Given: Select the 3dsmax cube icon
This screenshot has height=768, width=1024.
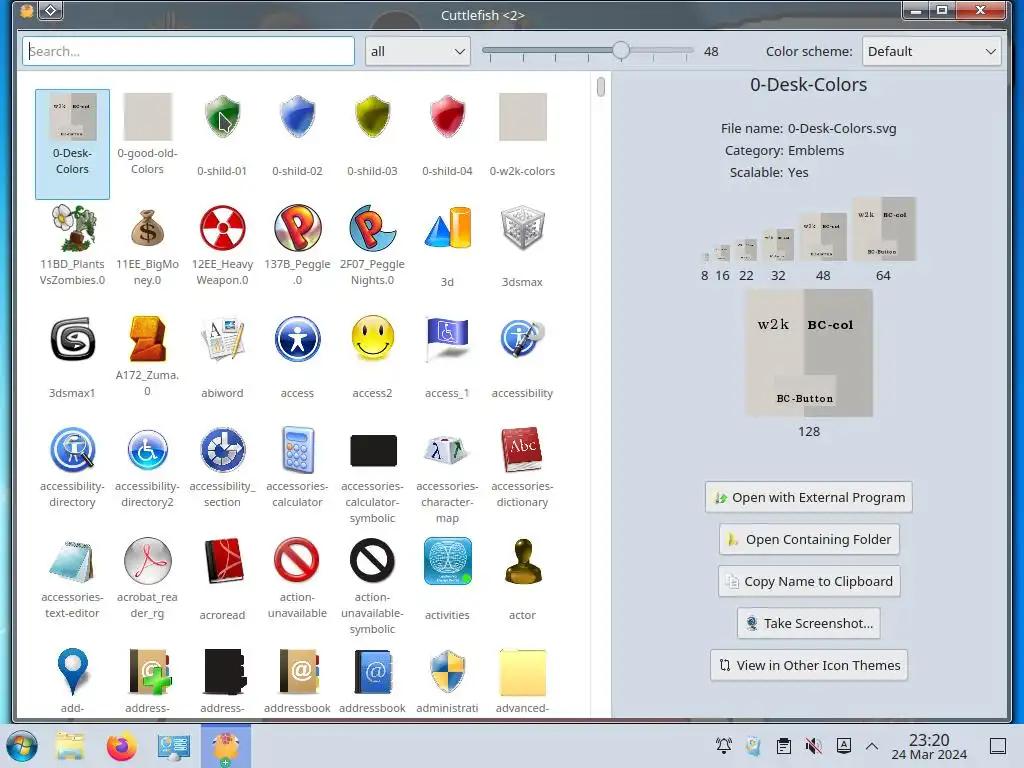Looking at the screenshot, I should coord(522,228).
